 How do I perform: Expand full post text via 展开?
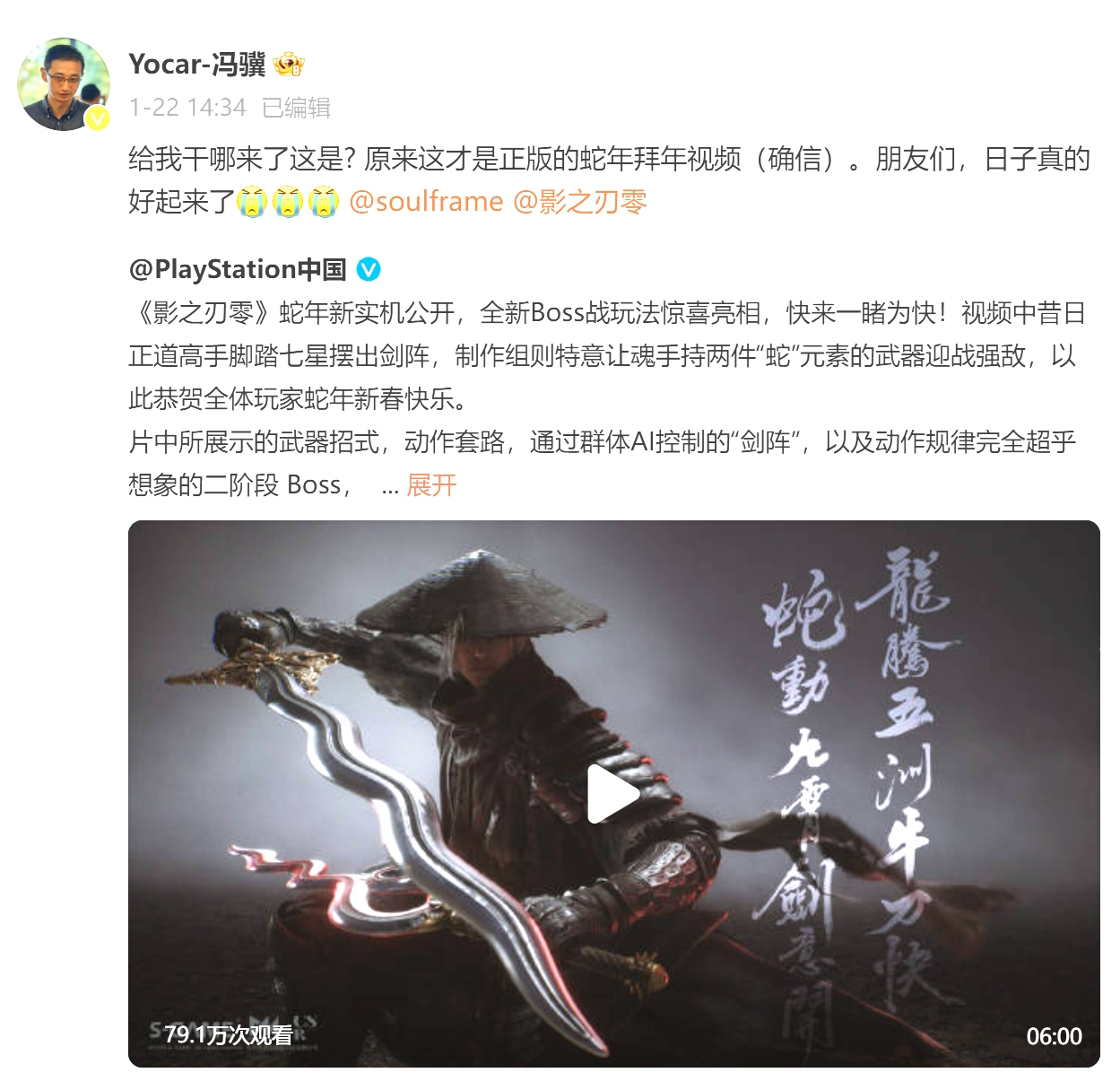pos(431,485)
